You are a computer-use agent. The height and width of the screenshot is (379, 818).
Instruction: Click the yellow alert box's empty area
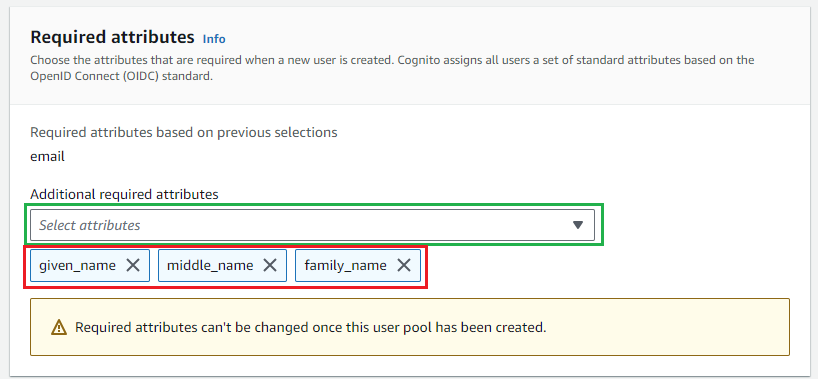pyautogui.click(x=668, y=327)
